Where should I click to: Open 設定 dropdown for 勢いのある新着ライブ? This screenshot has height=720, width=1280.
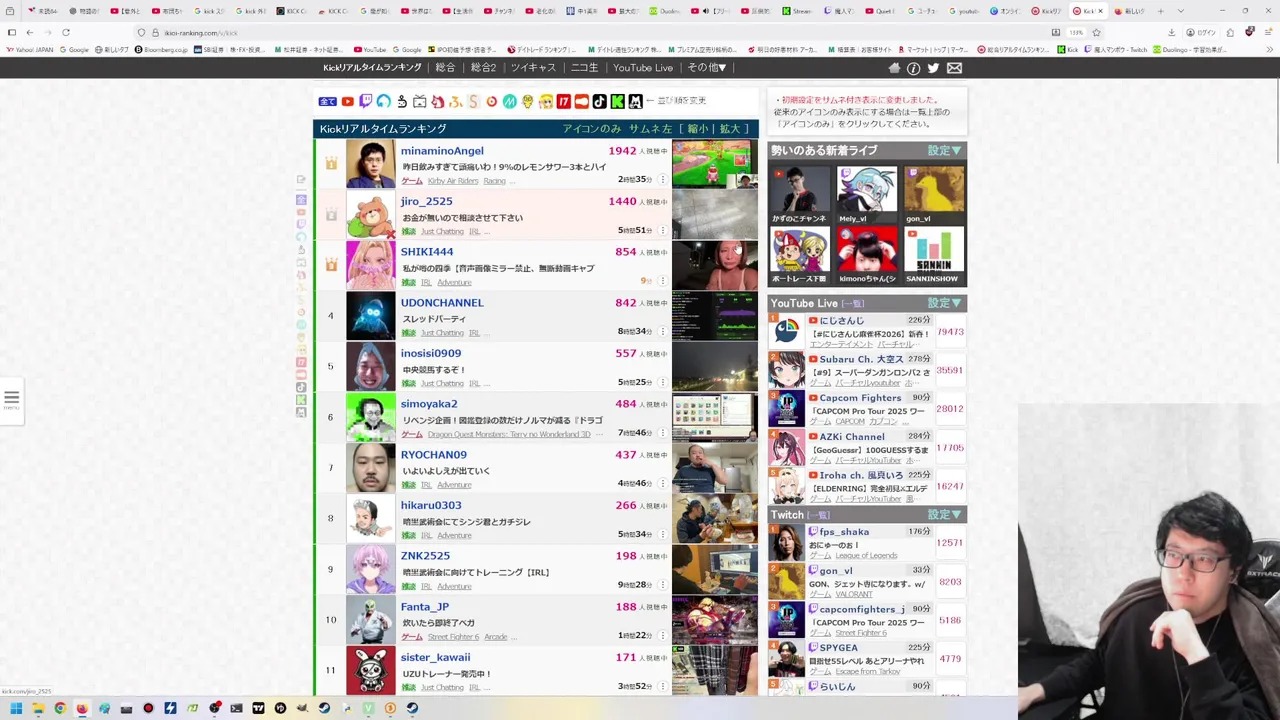point(944,150)
